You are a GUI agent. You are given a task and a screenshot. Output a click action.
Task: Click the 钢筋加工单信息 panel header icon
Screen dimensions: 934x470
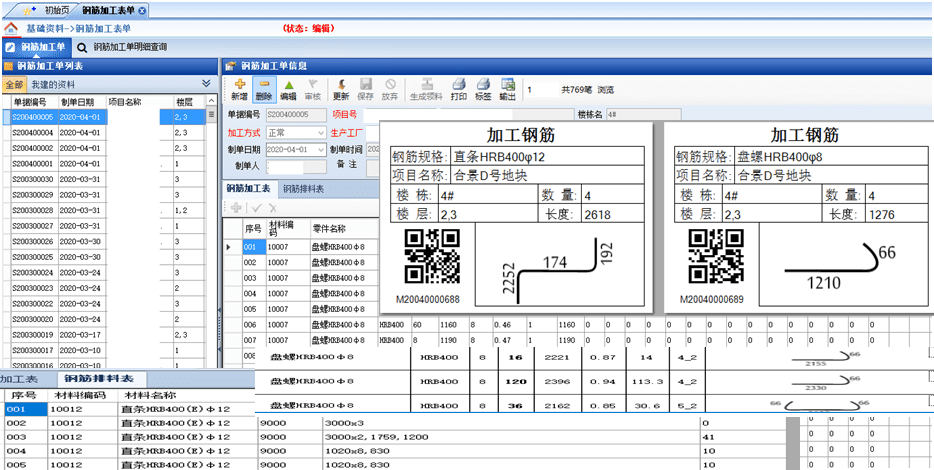[x=231, y=66]
